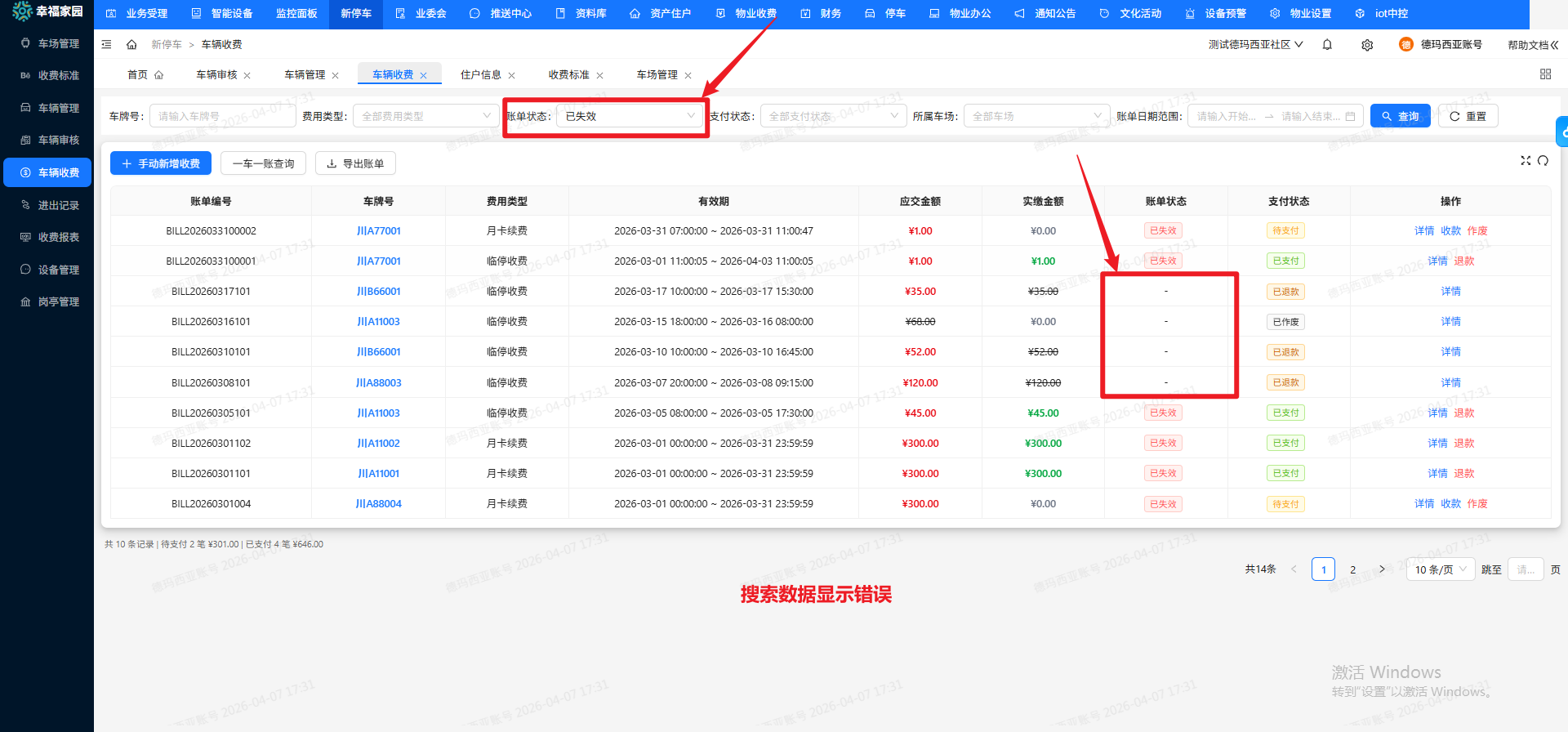Click the calendar icon in date range
The image size is (1568, 732).
coord(1350,117)
